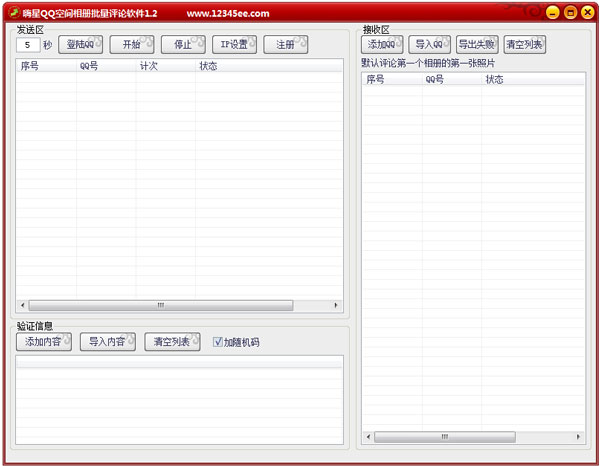Click send list scroll right arrow
The height and width of the screenshot is (466, 600).
click(336, 305)
